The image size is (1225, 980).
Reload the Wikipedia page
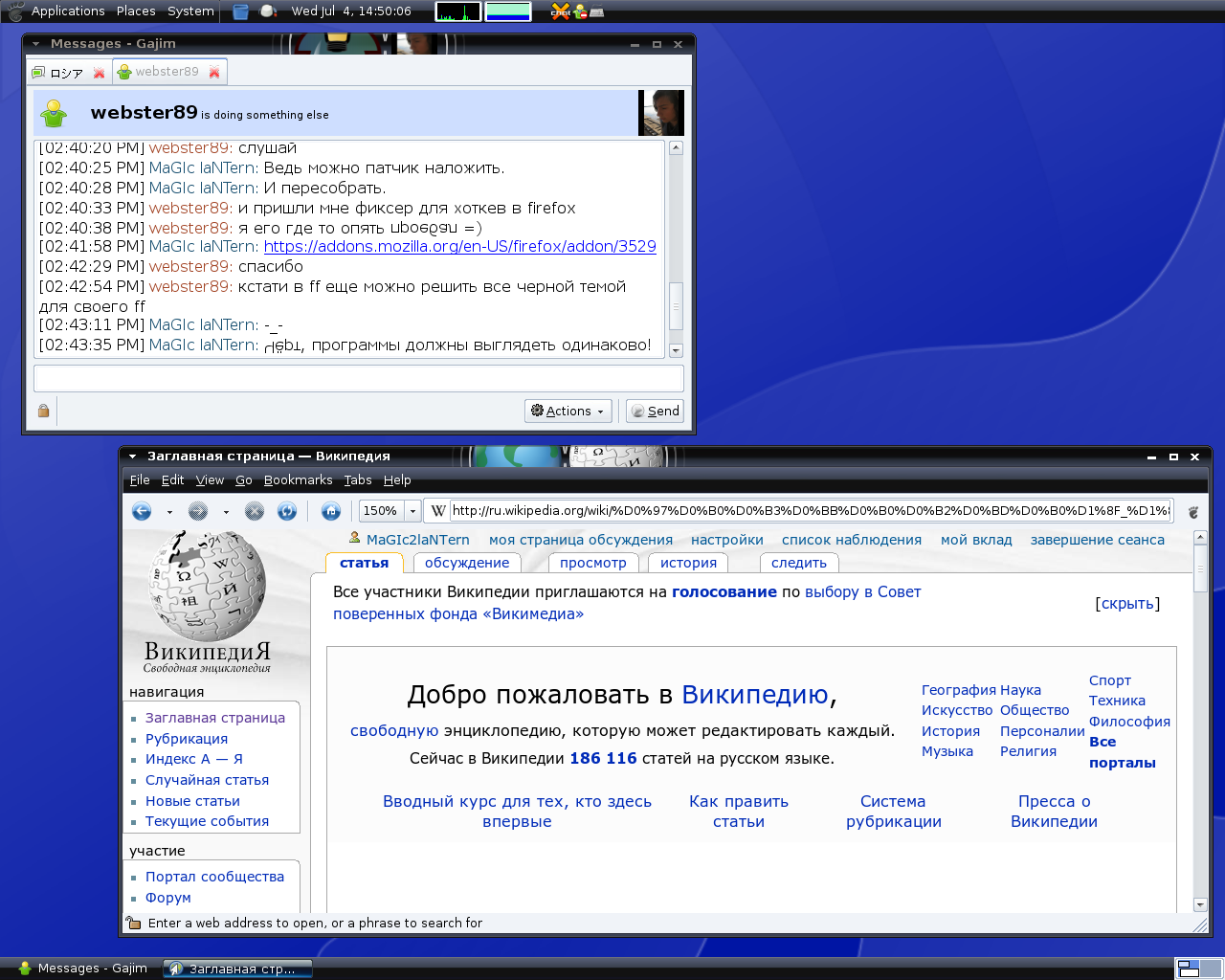287,511
